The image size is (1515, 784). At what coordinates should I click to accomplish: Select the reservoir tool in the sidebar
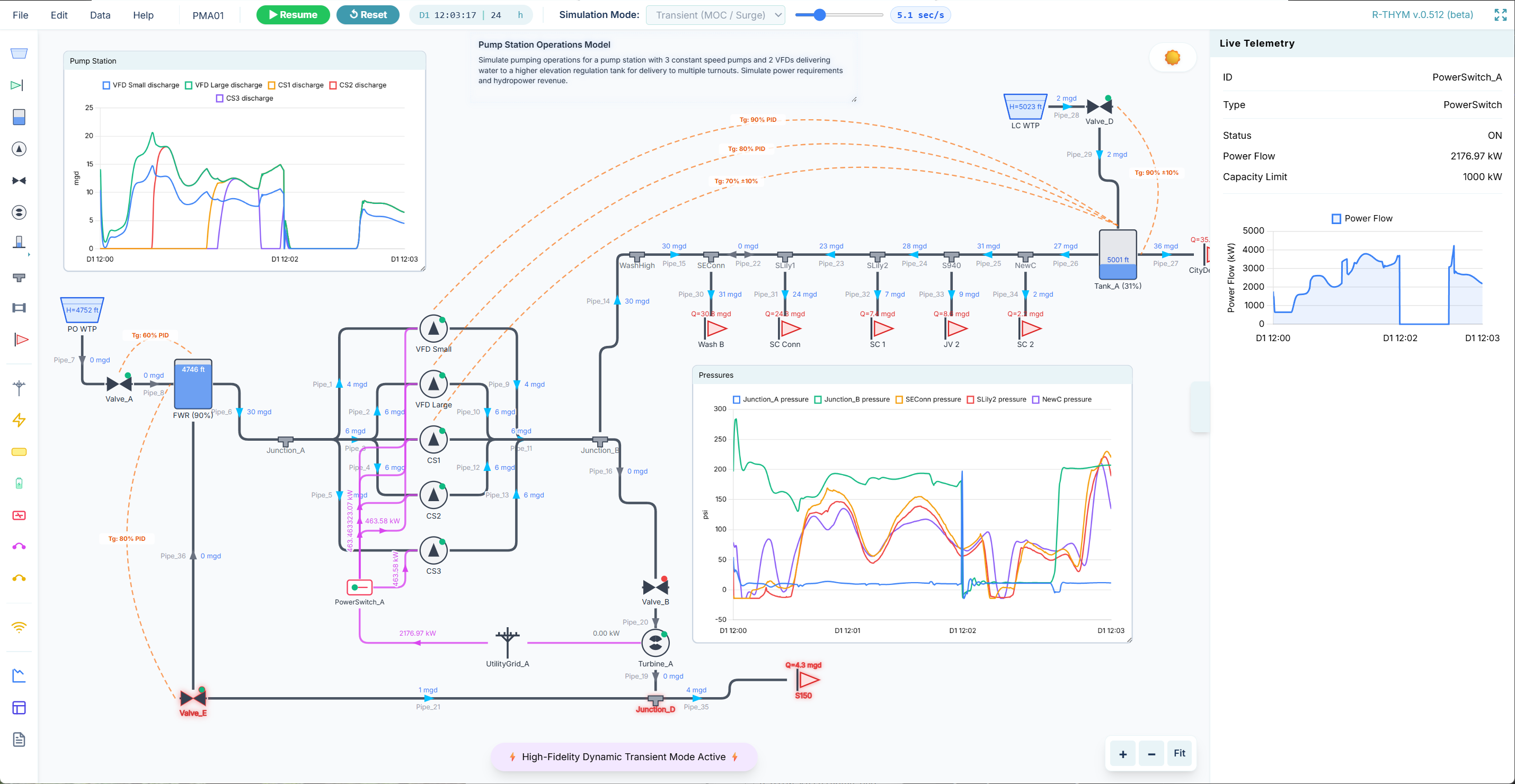(19, 54)
